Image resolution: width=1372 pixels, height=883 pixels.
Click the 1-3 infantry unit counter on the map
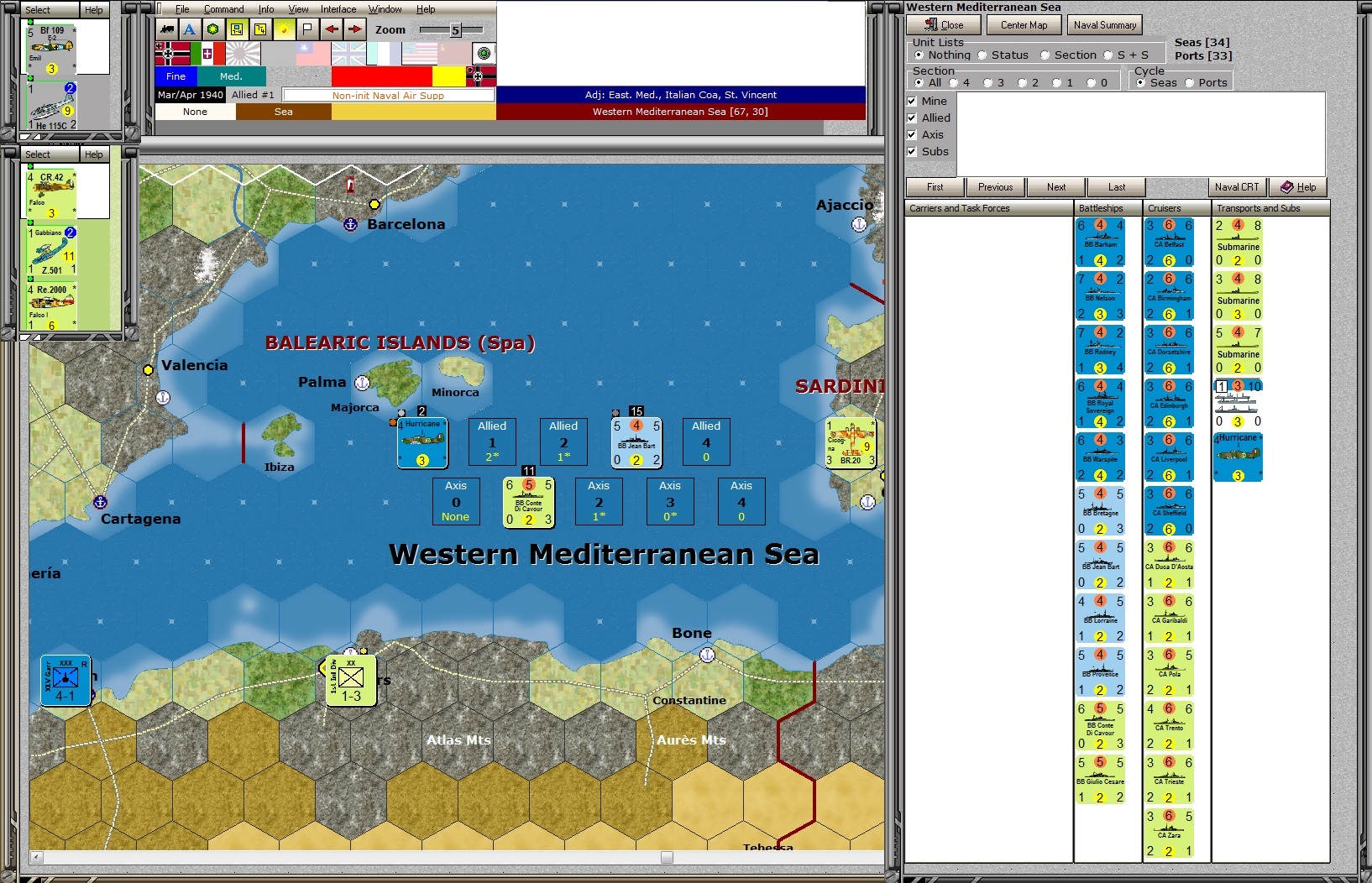click(x=350, y=680)
